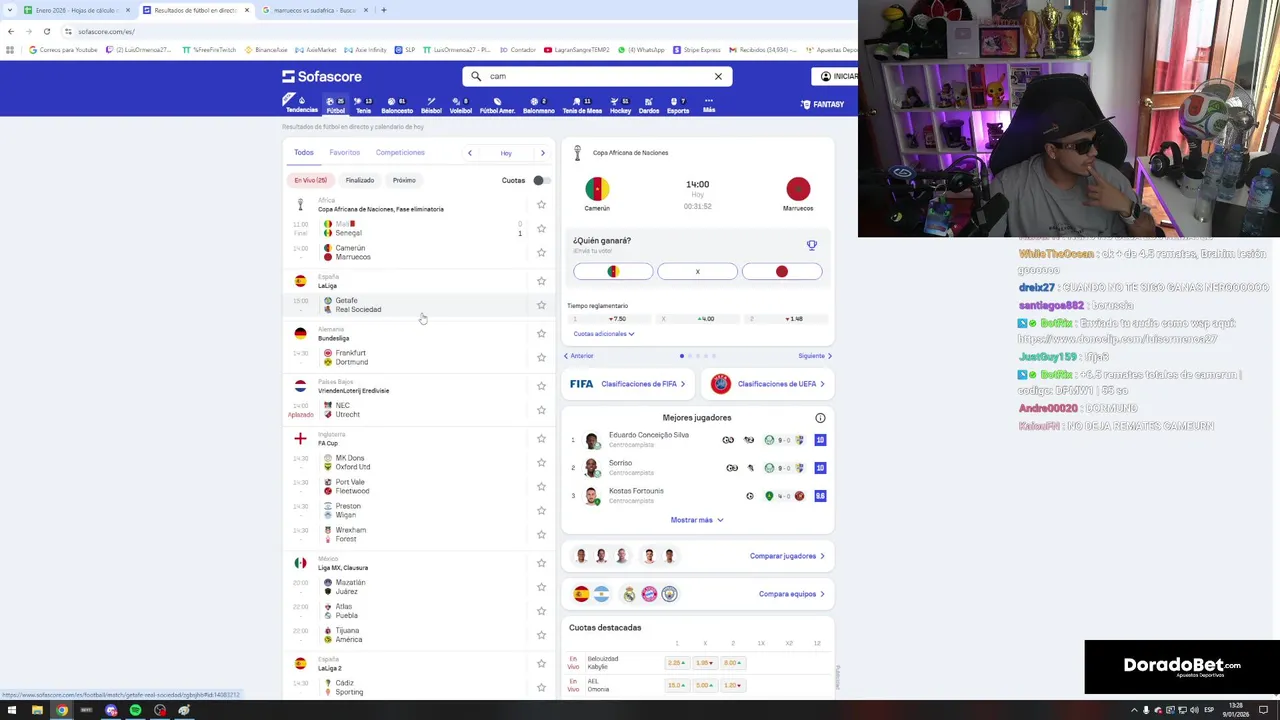Screen dimensions: 1280x720
Task: Click the Camerún team flag
Action: [597, 189]
